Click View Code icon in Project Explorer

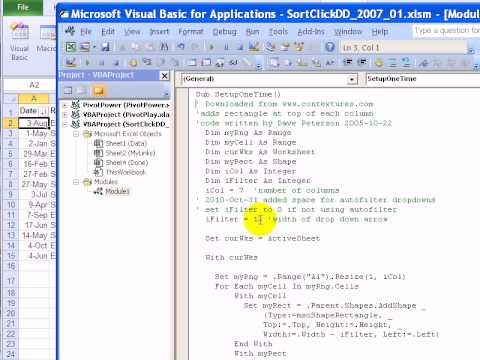point(68,90)
